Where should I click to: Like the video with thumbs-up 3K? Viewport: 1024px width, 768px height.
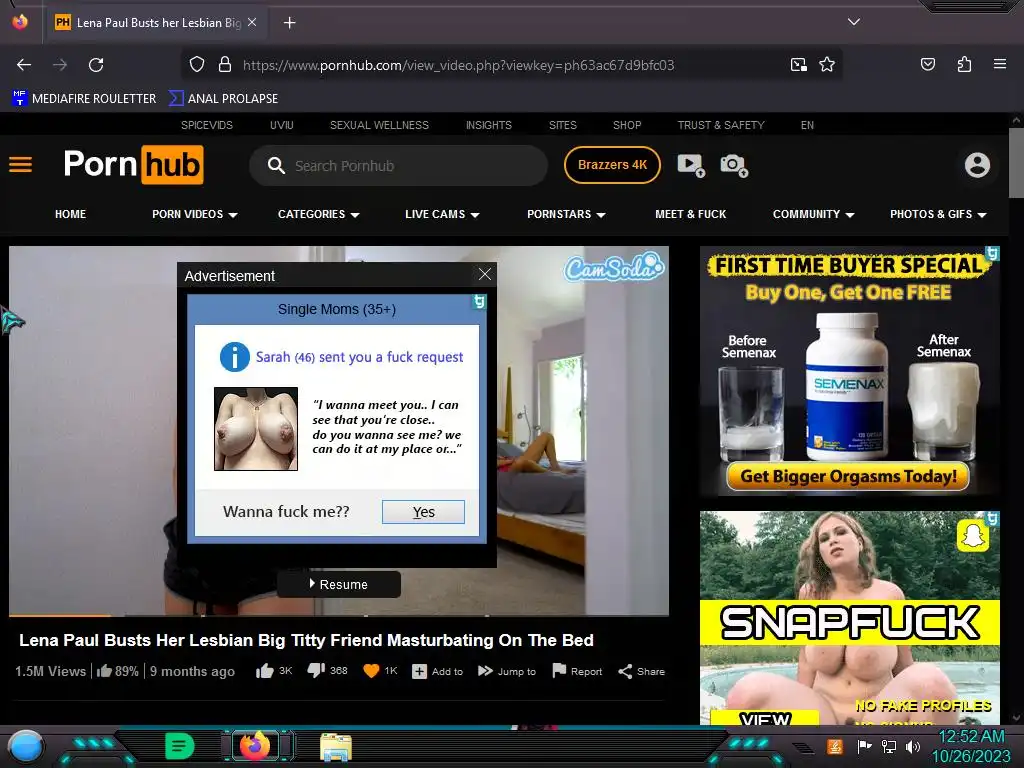pyautogui.click(x=274, y=671)
